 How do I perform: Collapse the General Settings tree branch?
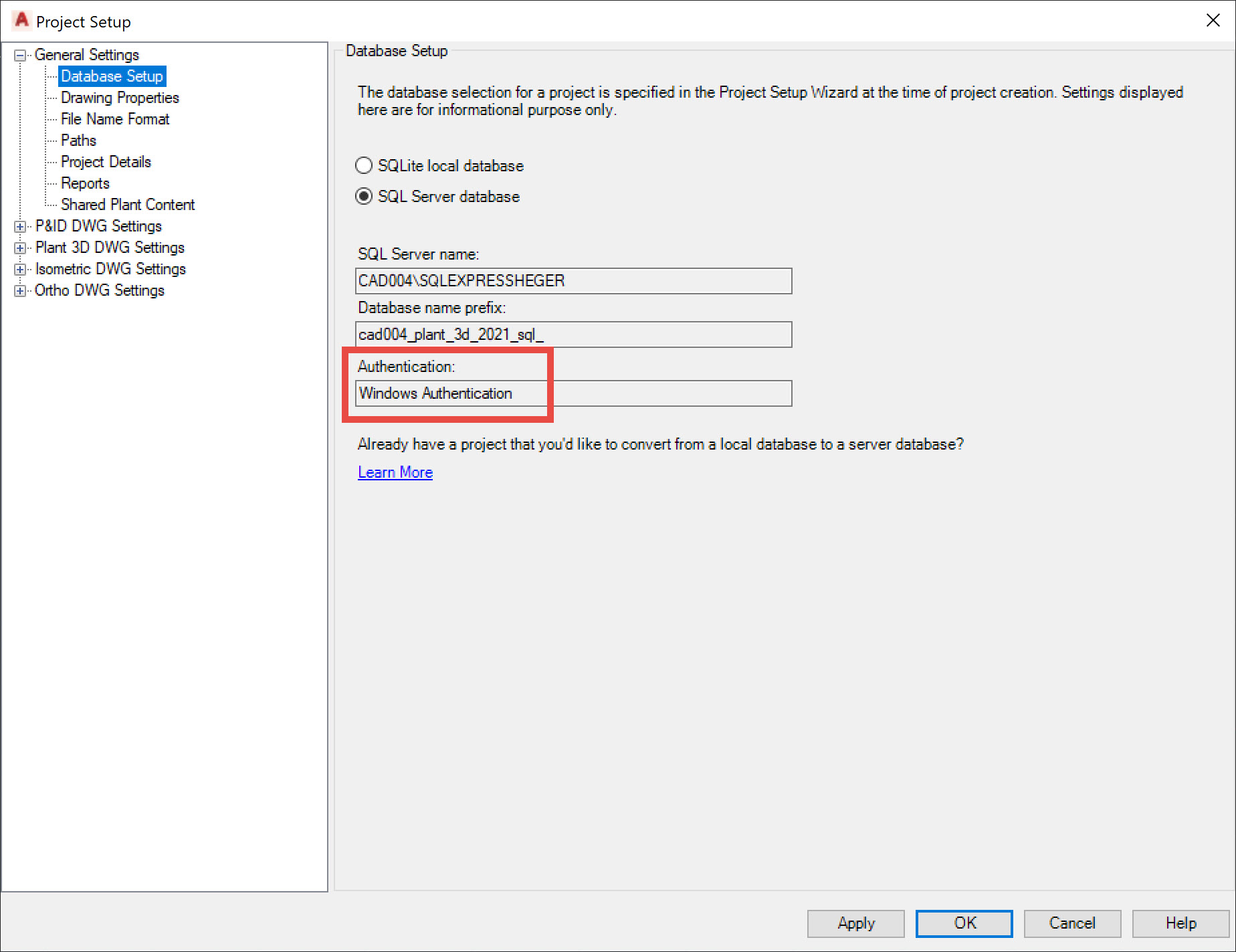tap(20, 54)
